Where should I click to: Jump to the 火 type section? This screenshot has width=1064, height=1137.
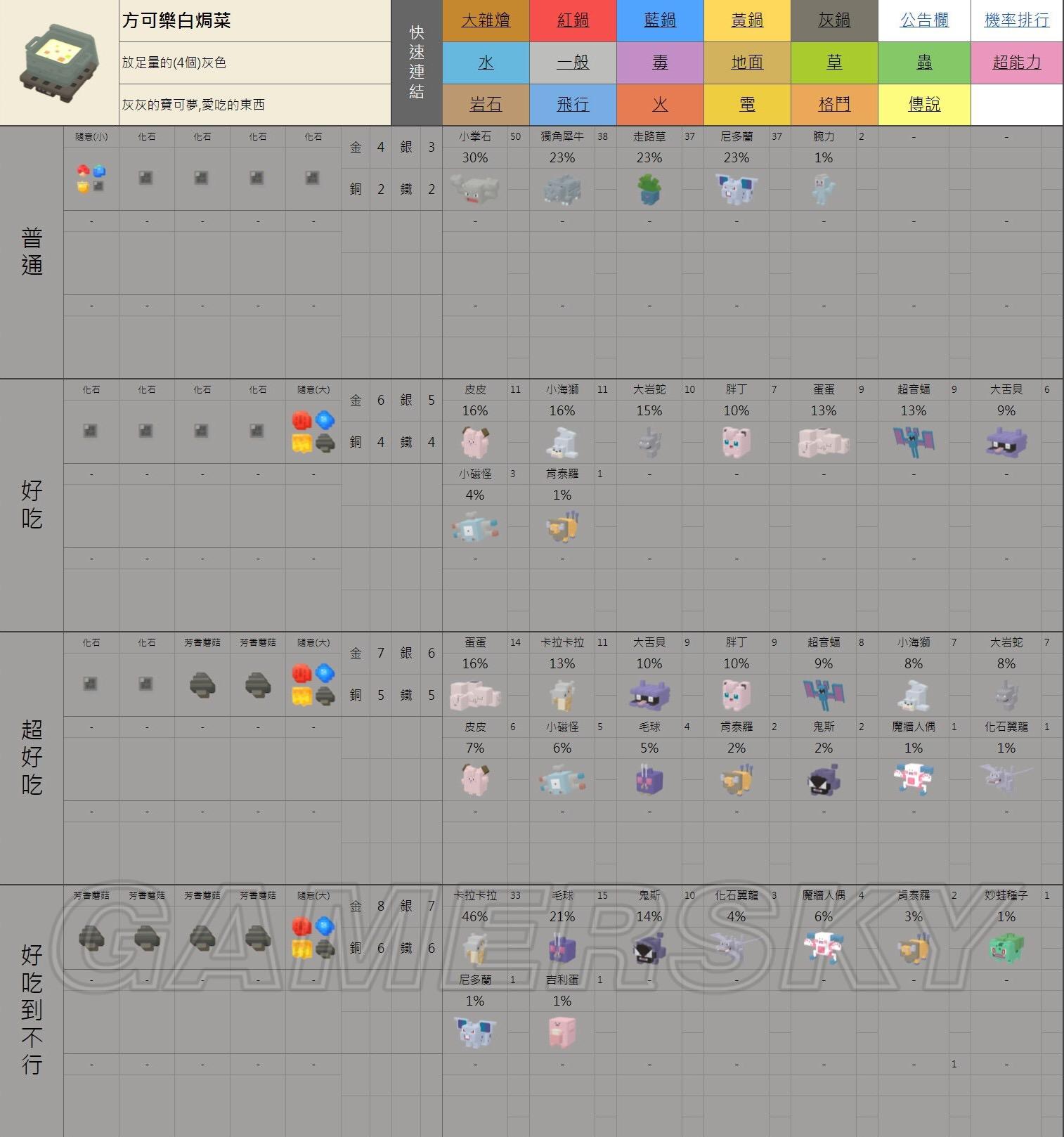(x=660, y=105)
